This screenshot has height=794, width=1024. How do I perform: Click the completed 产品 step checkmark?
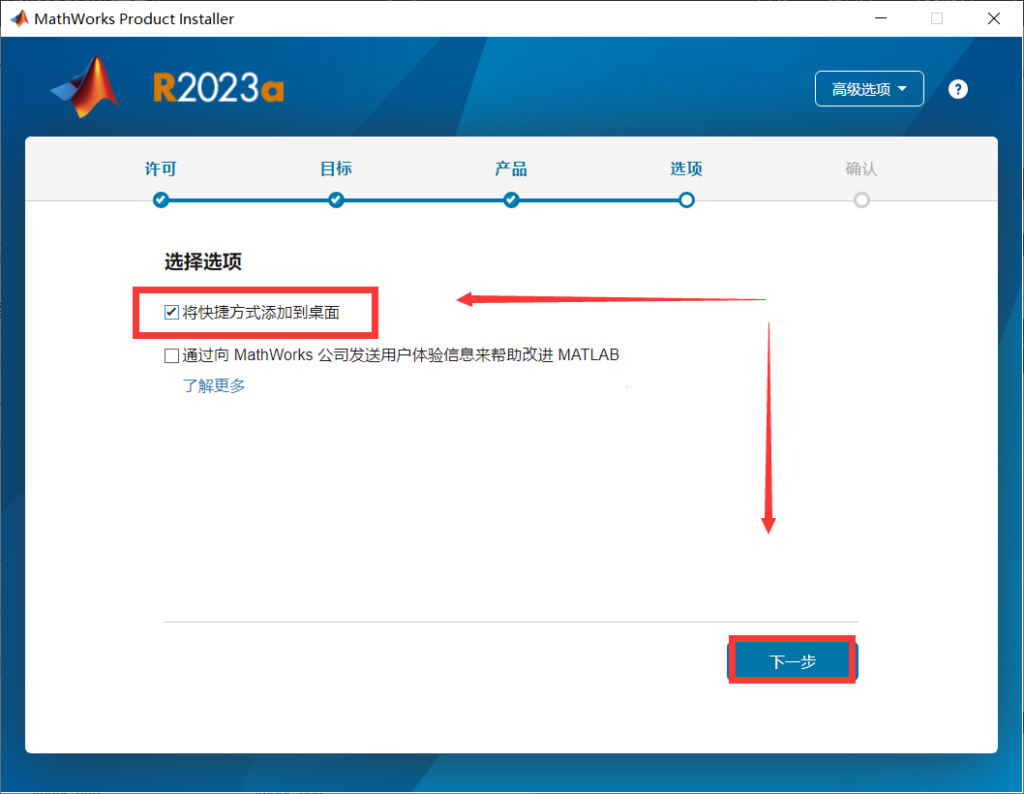coord(511,200)
